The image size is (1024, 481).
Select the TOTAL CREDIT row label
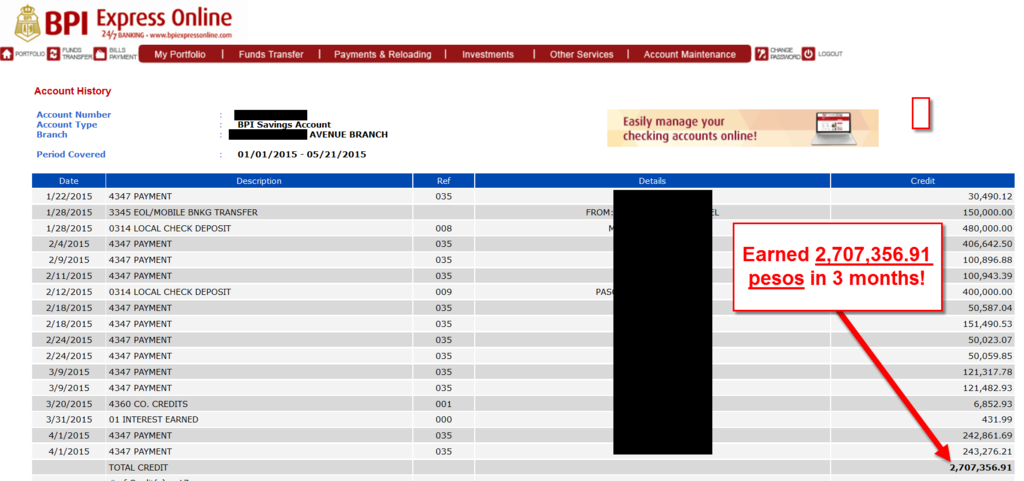(x=138, y=467)
